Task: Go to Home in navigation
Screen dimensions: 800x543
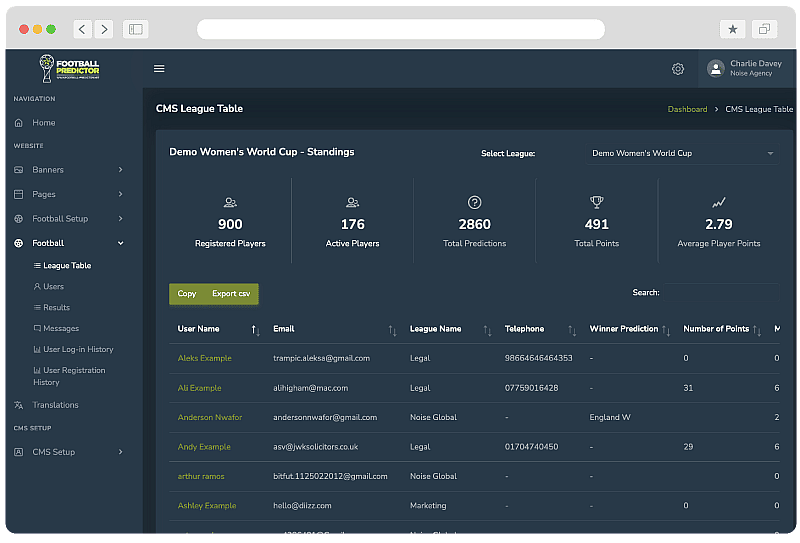Action: (44, 122)
